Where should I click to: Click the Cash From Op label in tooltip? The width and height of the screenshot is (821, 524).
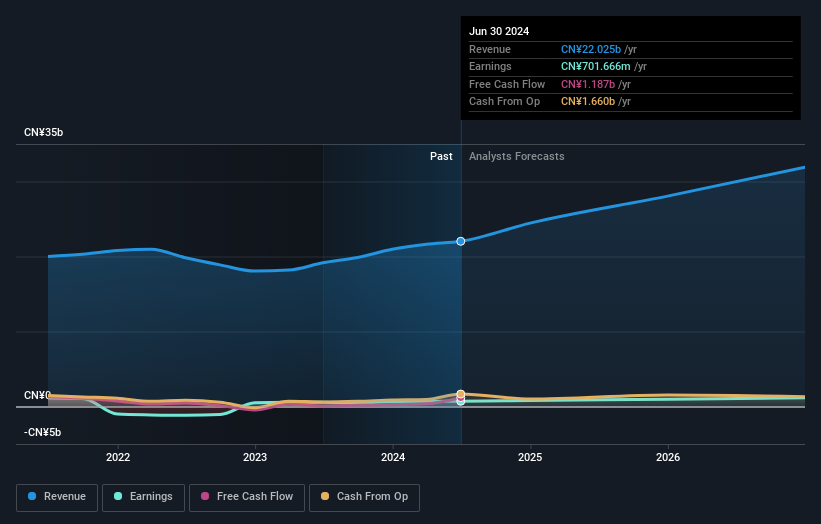coord(504,102)
